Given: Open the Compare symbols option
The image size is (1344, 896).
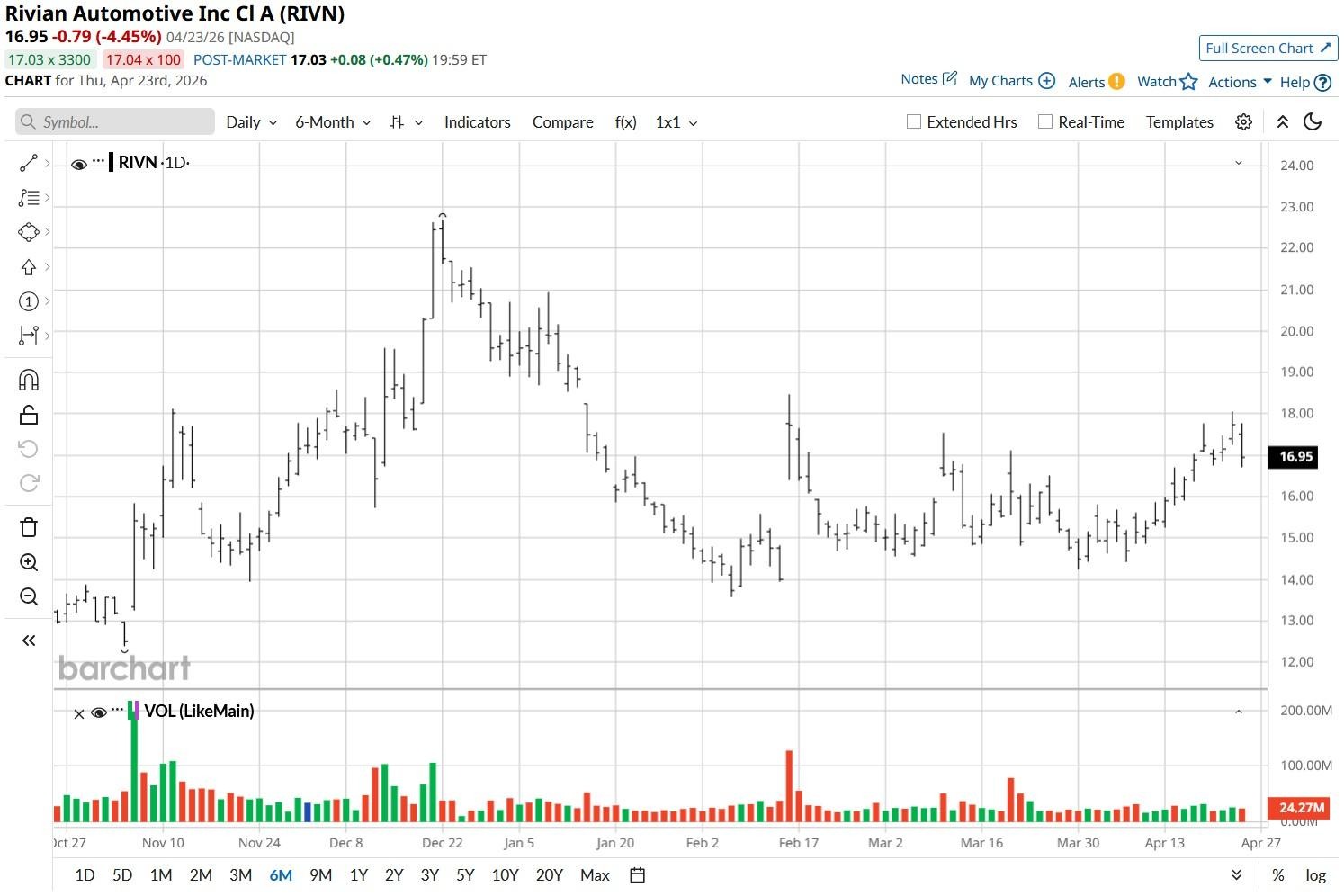Looking at the screenshot, I should tap(562, 122).
